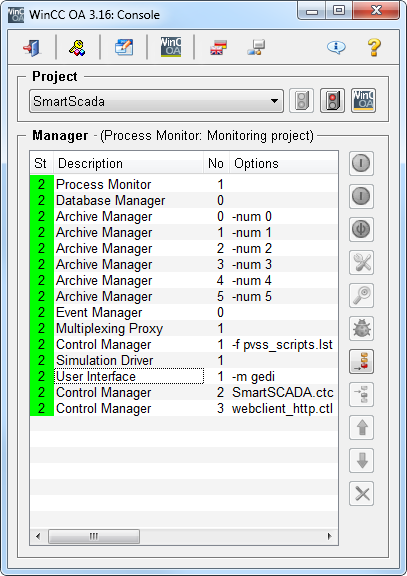
Task: Select the Event Manager row
Action: 184,312
